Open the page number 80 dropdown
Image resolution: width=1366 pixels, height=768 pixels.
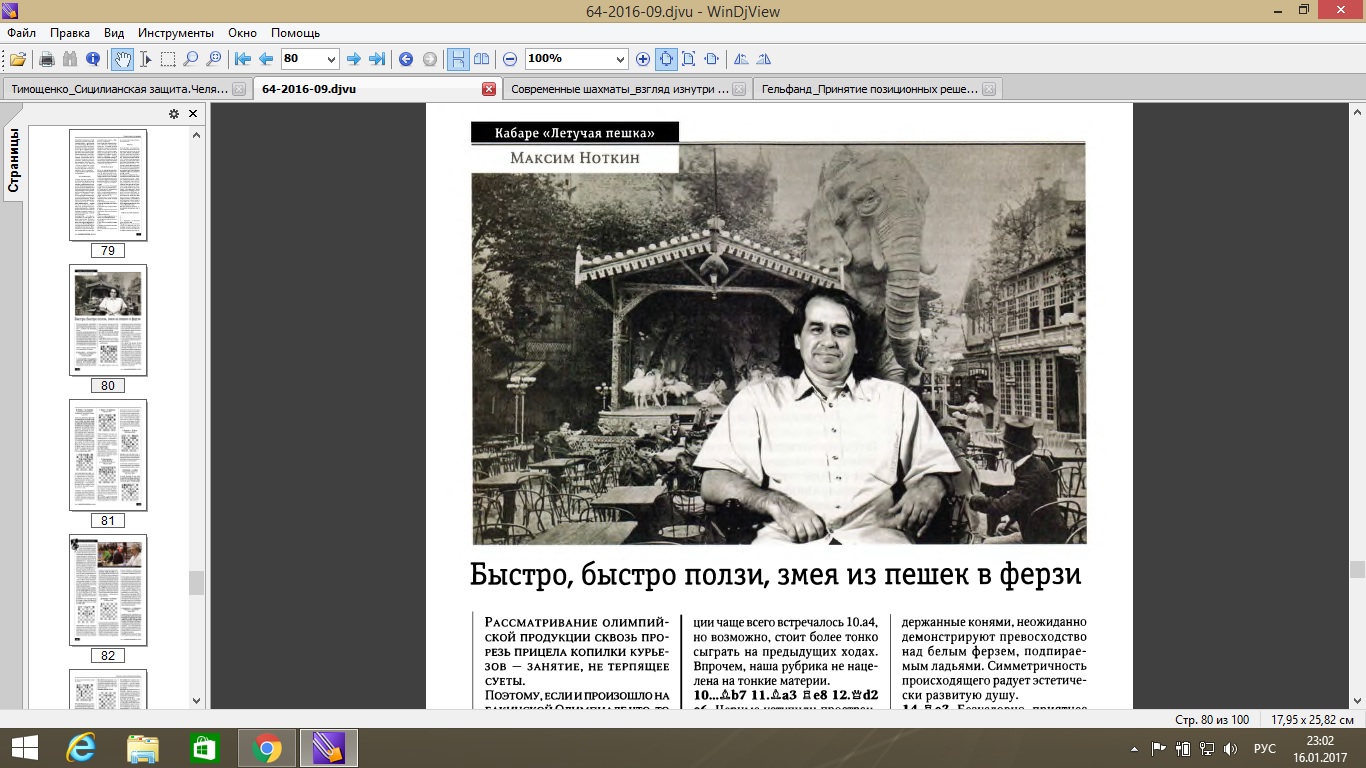[x=332, y=59]
